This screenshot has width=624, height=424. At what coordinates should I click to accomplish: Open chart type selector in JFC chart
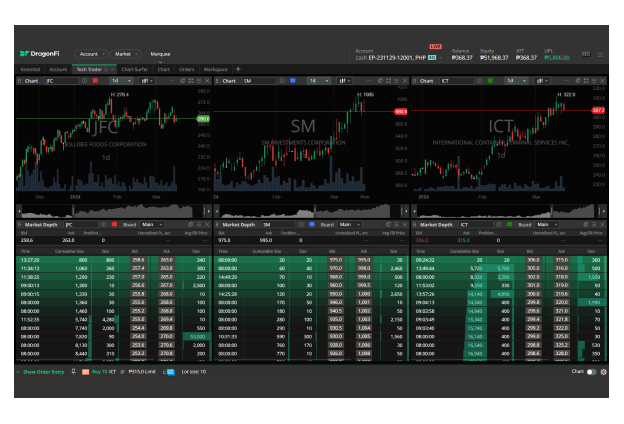[x=148, y=81]
